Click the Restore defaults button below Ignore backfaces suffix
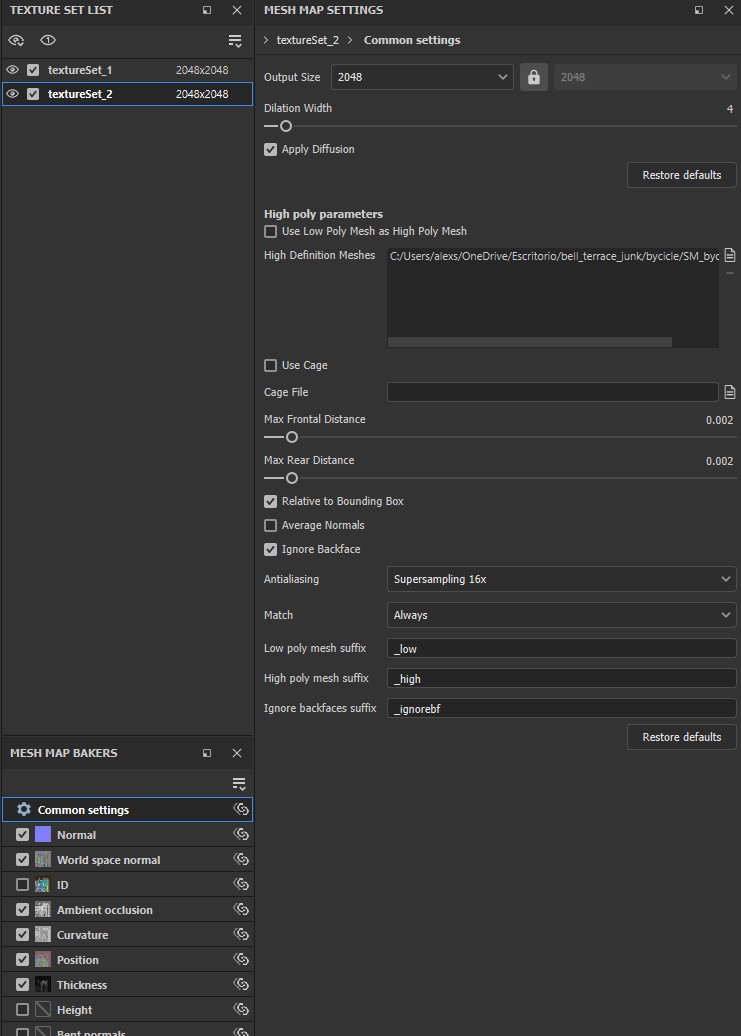The width and height of the screenshot is (741, 1036). [681, 737]
